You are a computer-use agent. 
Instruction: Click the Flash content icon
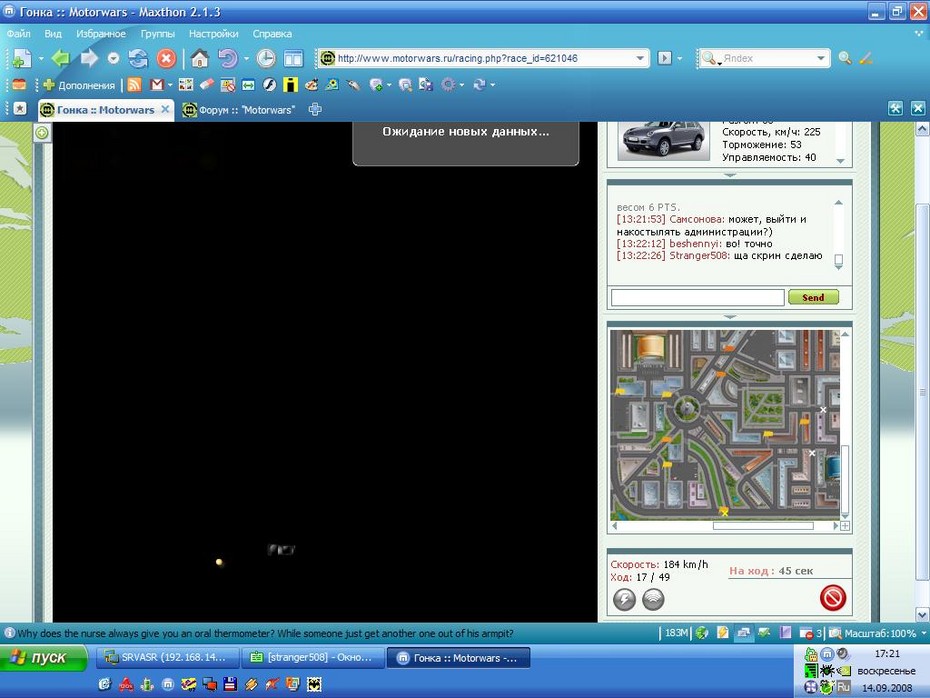(269, 85)
